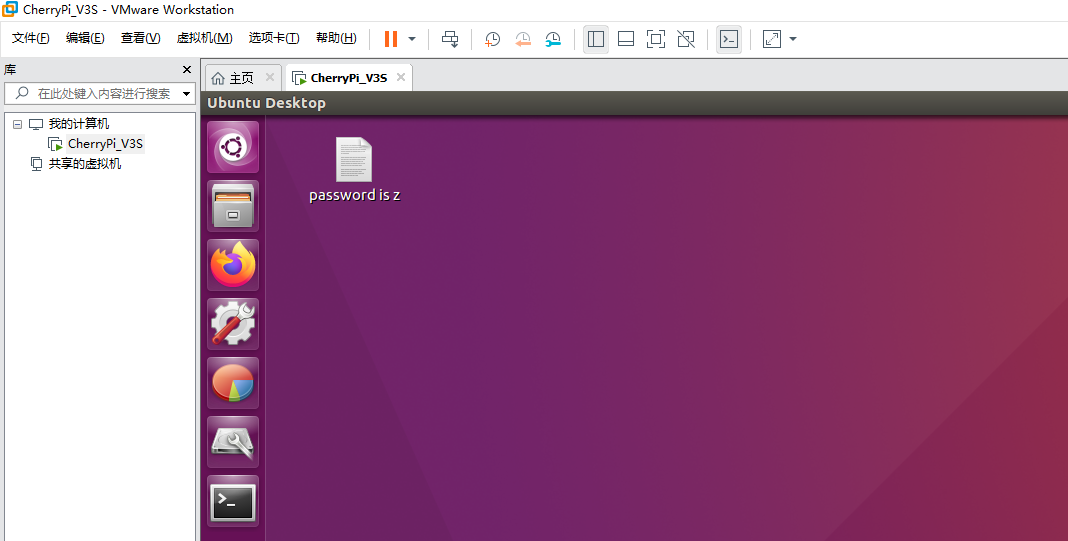1068x541 pixels.
Task: Send Ctrl+Alt+Del to the virtual machine
Action: pyautogui.click(x=450, y=39)
